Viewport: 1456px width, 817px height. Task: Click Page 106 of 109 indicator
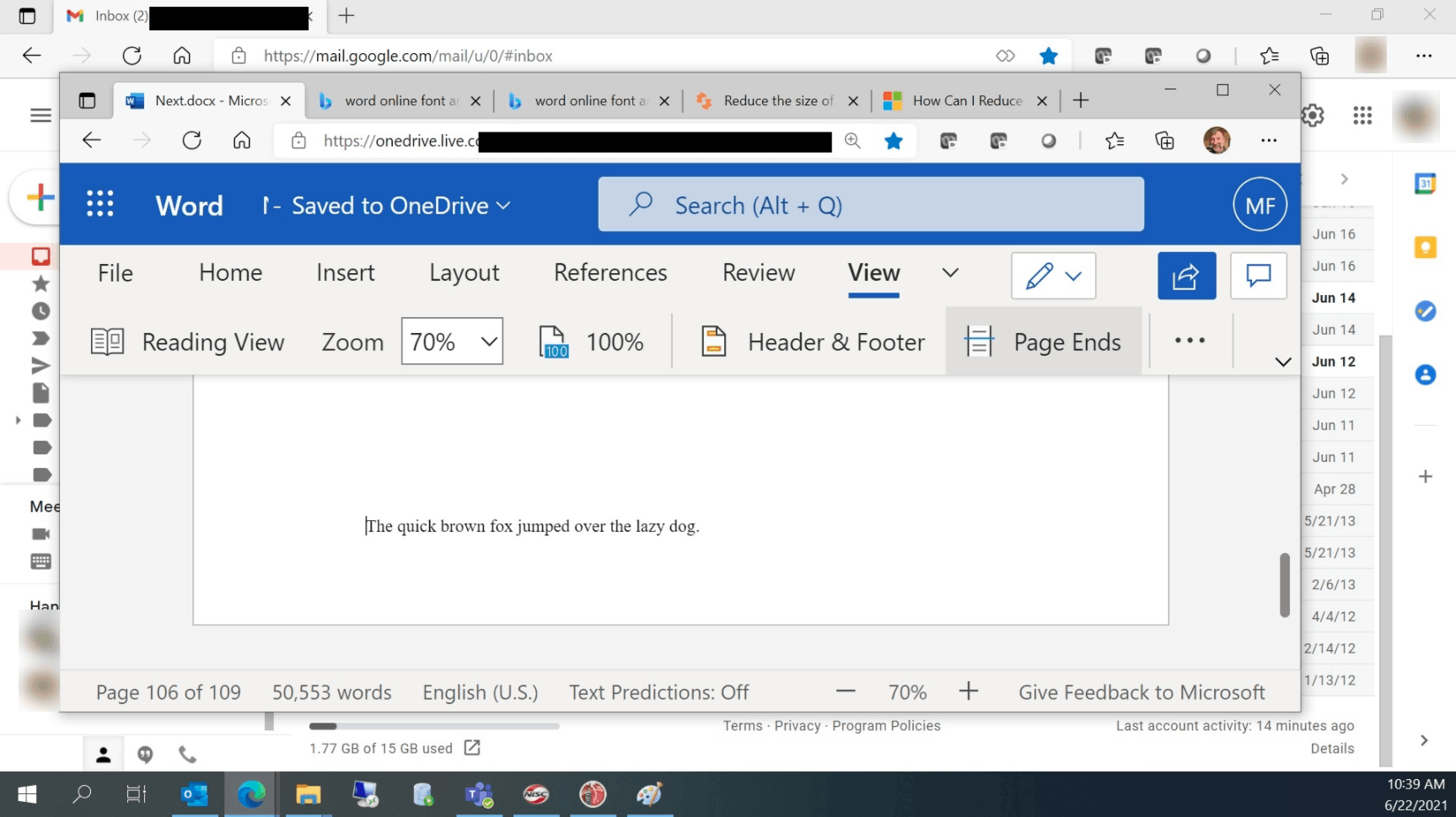(x=169, y=692)
